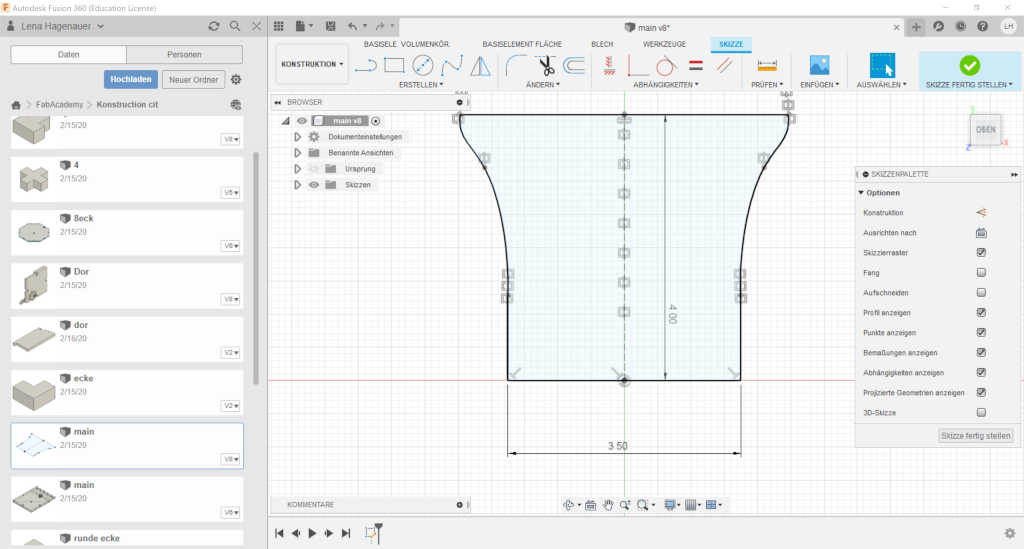The height and width of the screenshot is (549, 1024).
Task: Click the sketch dimension measure icon
Action: click(x=767, y=66)
